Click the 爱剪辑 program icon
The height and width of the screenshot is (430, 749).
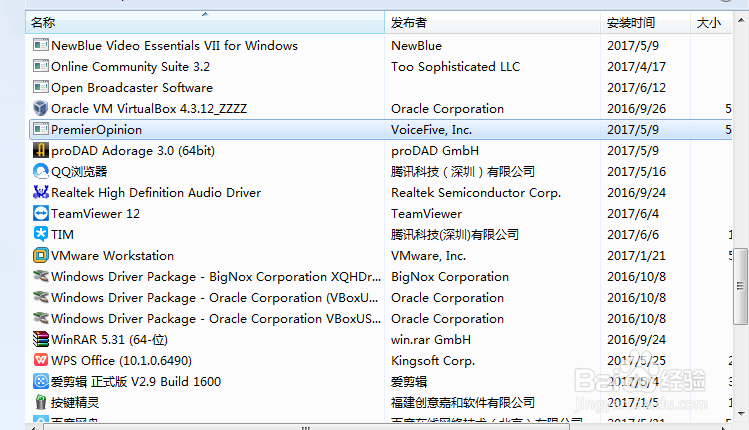pyautogui.click(x=41, y=381)
